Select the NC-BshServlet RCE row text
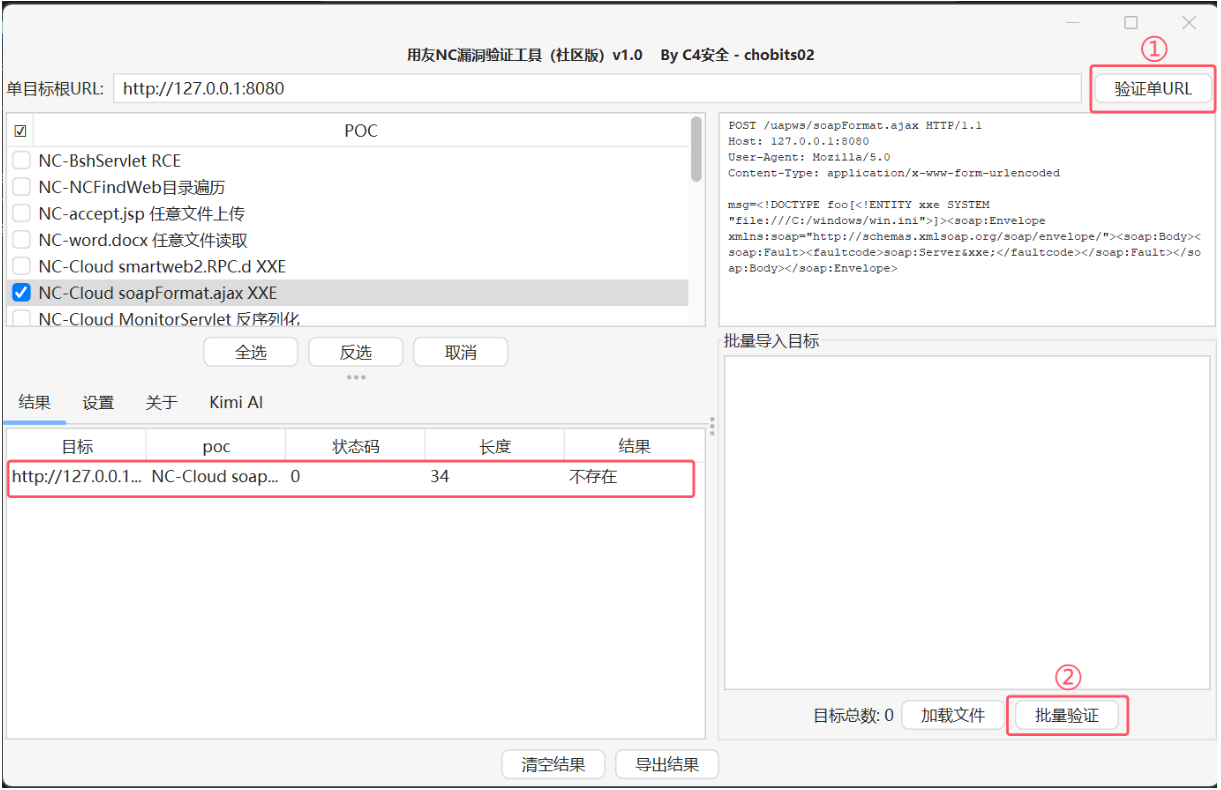The image size is (1221, 790). [110, 160]
